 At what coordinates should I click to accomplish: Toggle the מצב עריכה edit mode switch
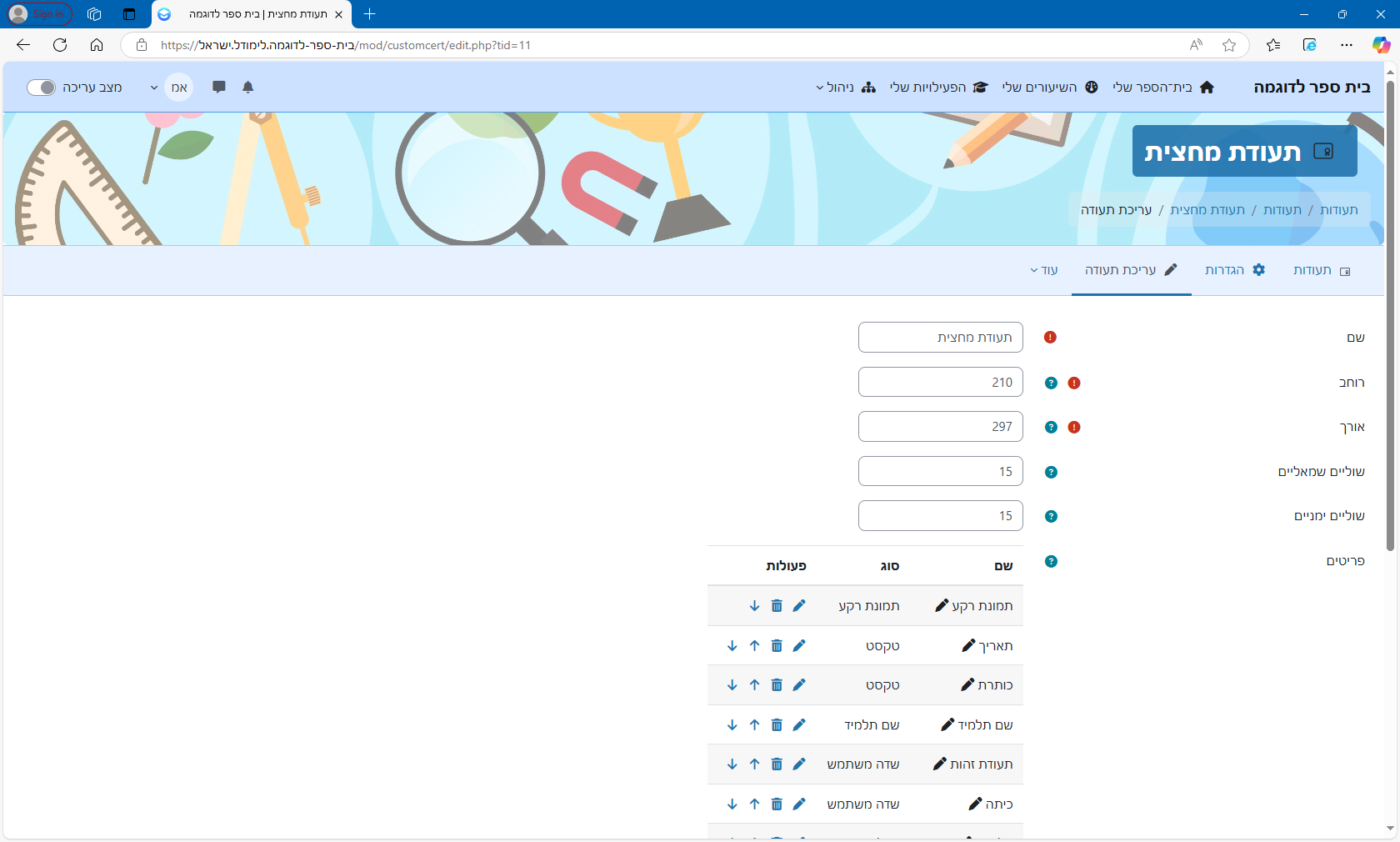pos(41,87)
